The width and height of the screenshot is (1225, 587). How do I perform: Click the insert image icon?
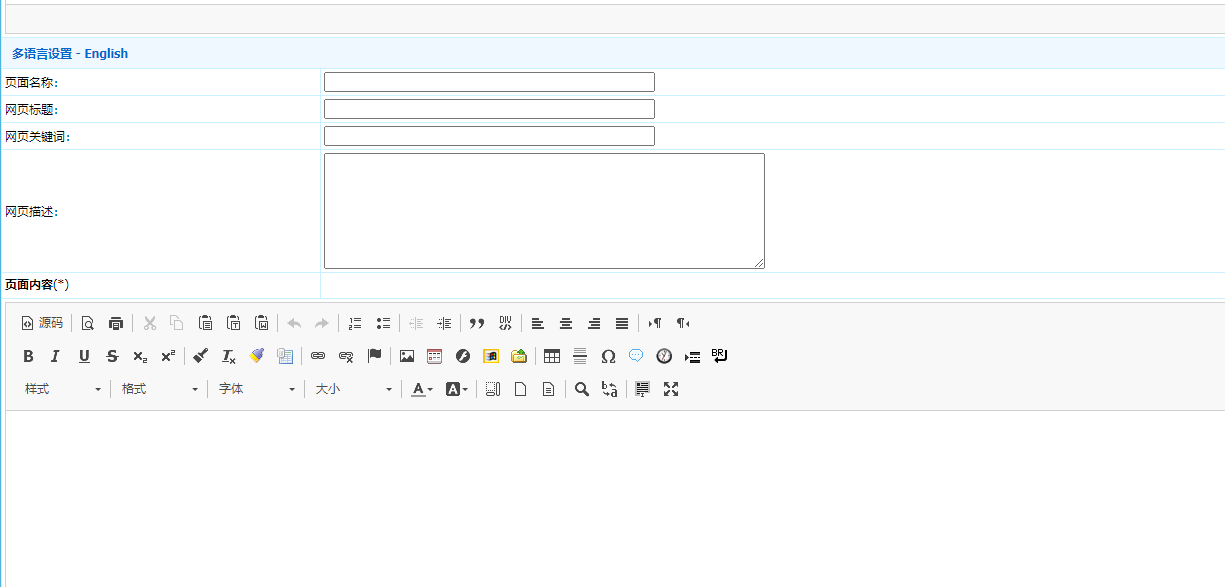(406, 356)
